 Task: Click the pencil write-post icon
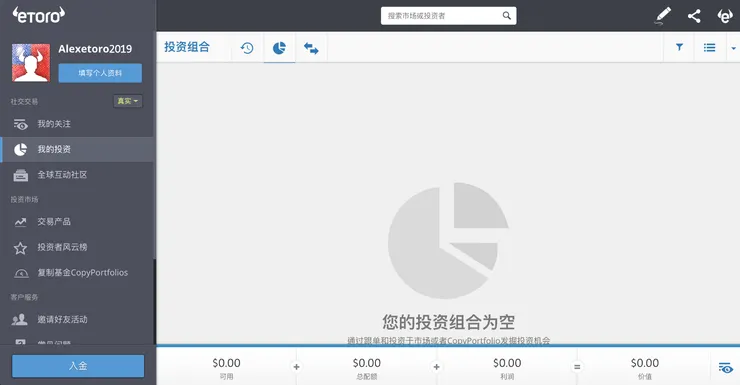[x=663, y=16]
